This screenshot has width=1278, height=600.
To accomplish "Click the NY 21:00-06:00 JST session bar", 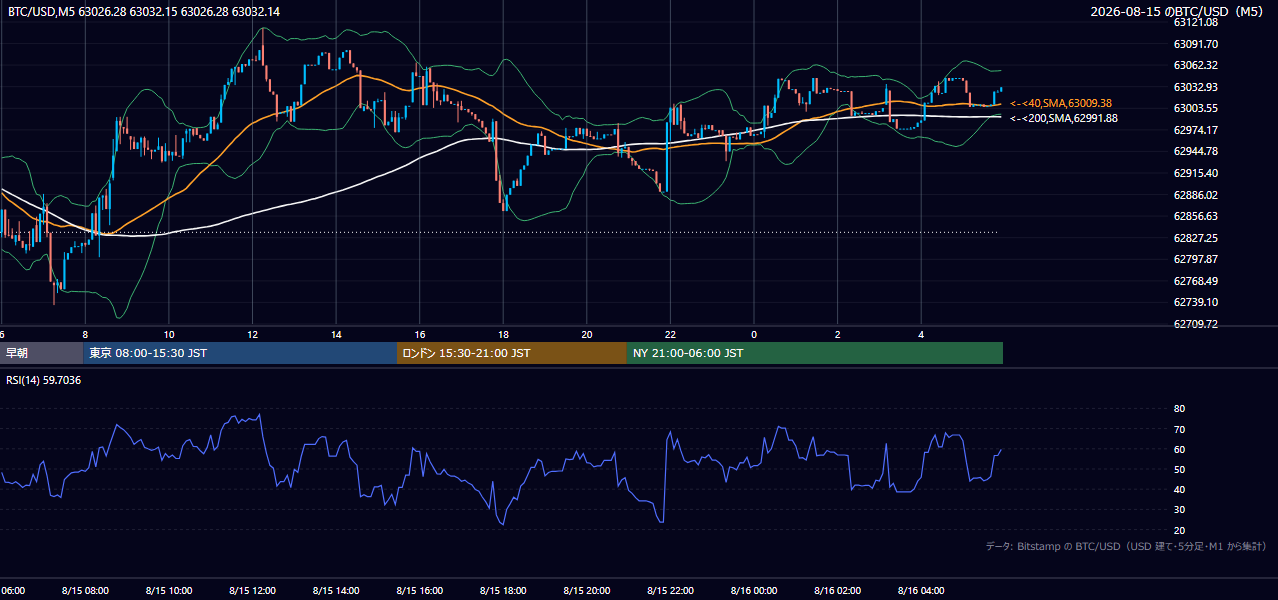I will pyautogui.click(x=815, y=353).
